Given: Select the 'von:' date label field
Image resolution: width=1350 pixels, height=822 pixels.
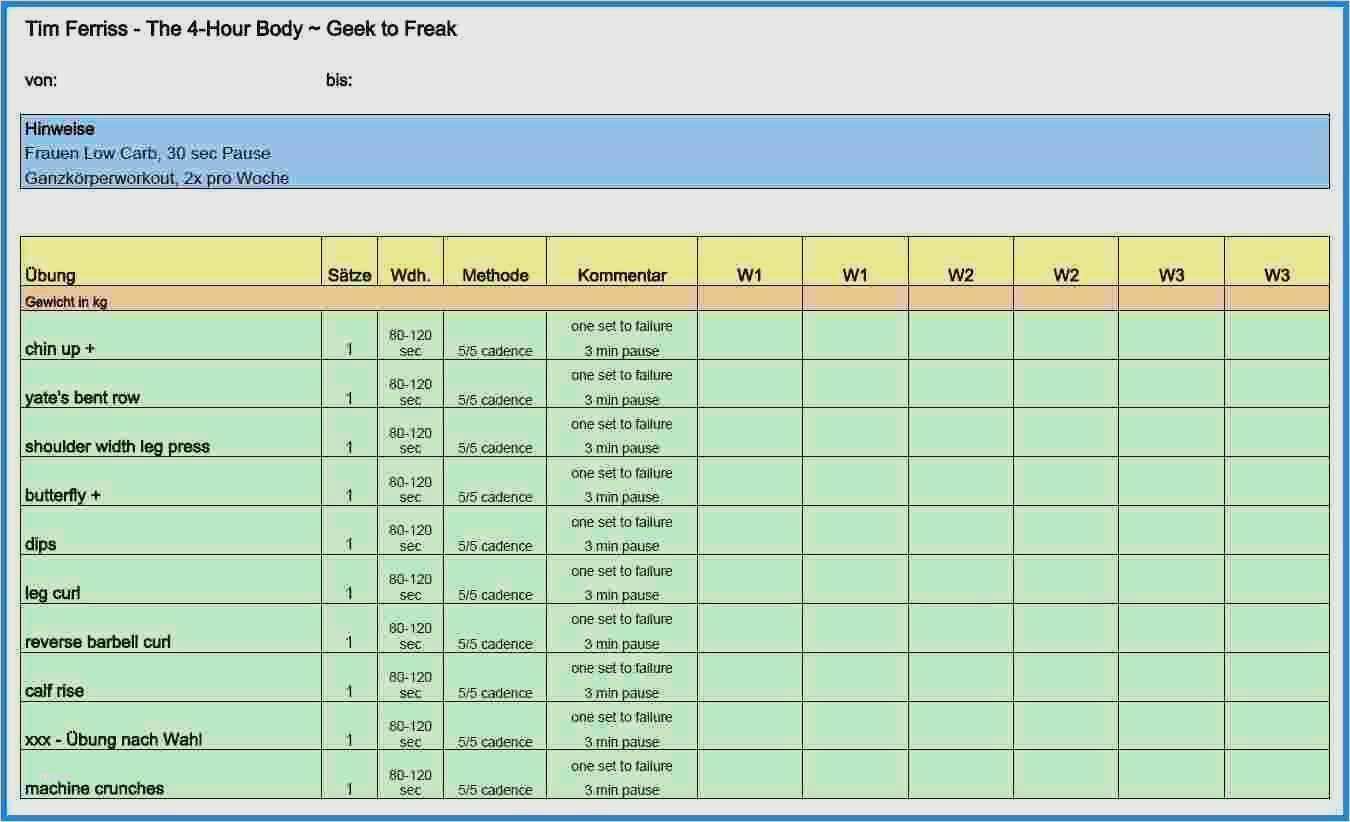Looking at the screenshot, I should 41,81.
